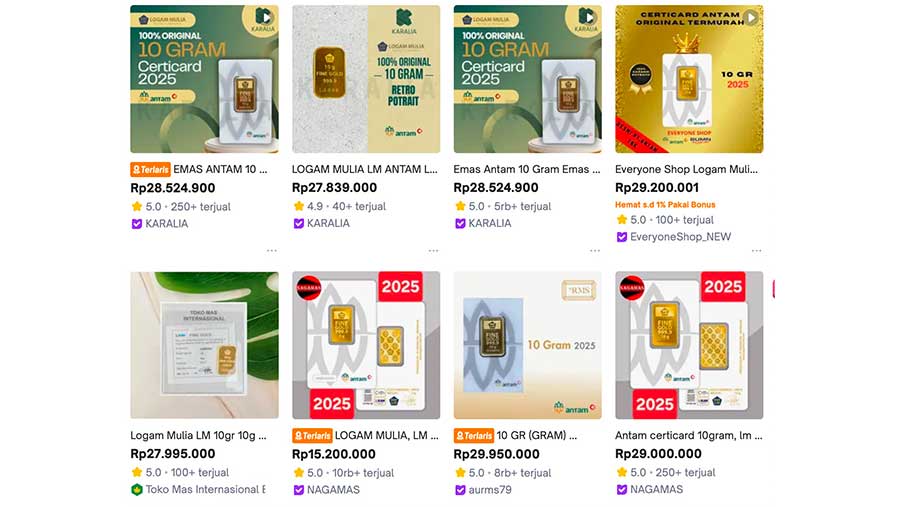The width and height of the screenshot is (900, 507).
Task: Visit KARALIA store under the Rp27.839.000 listing
Action: click(328, 223)
